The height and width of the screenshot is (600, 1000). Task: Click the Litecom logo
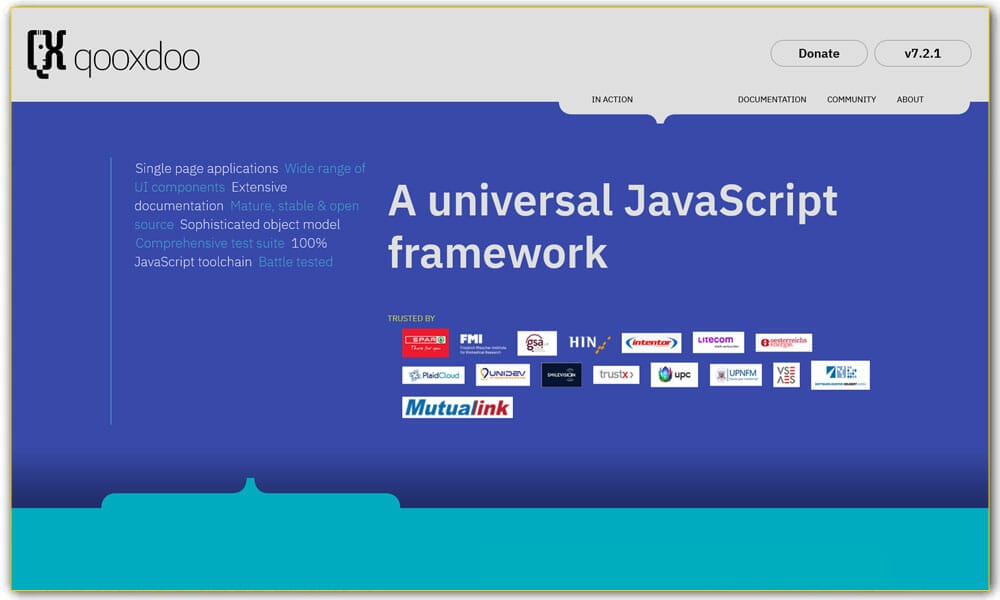point(718,341)
